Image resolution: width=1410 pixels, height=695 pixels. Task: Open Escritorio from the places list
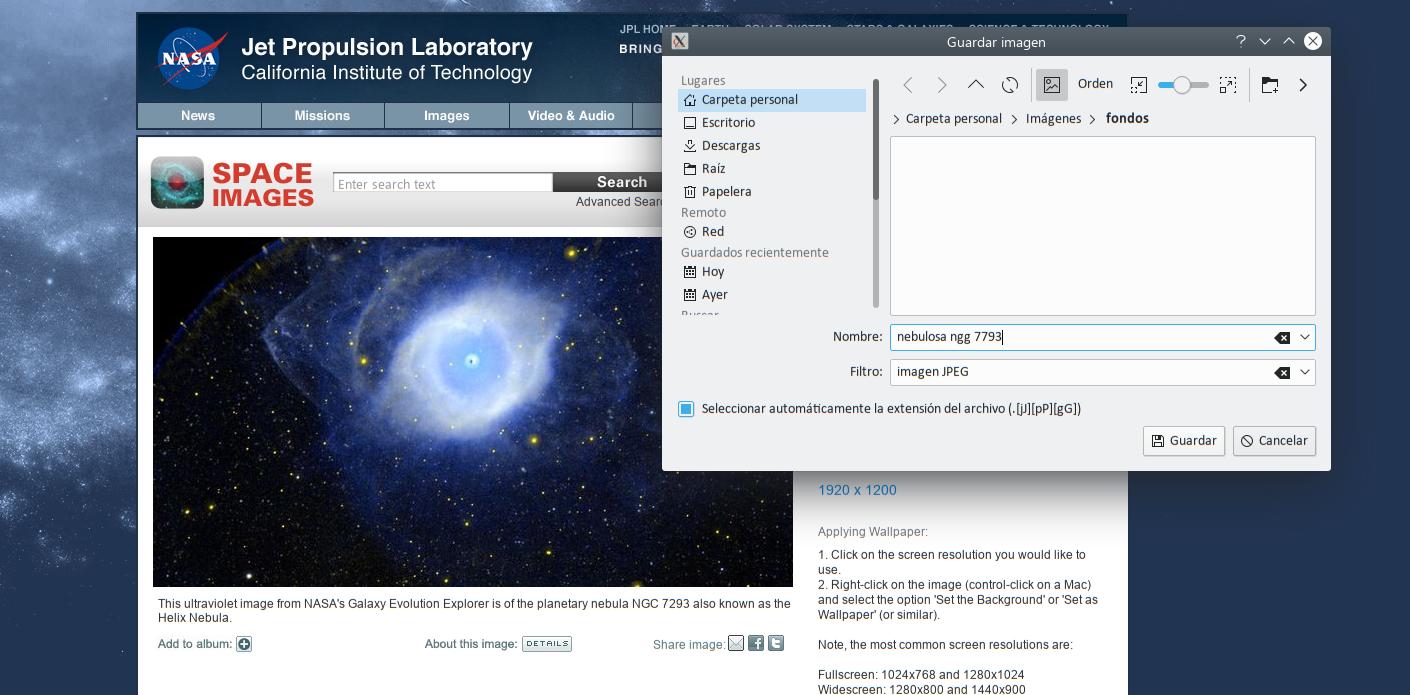pyautogui.click(x=772, y=123)
